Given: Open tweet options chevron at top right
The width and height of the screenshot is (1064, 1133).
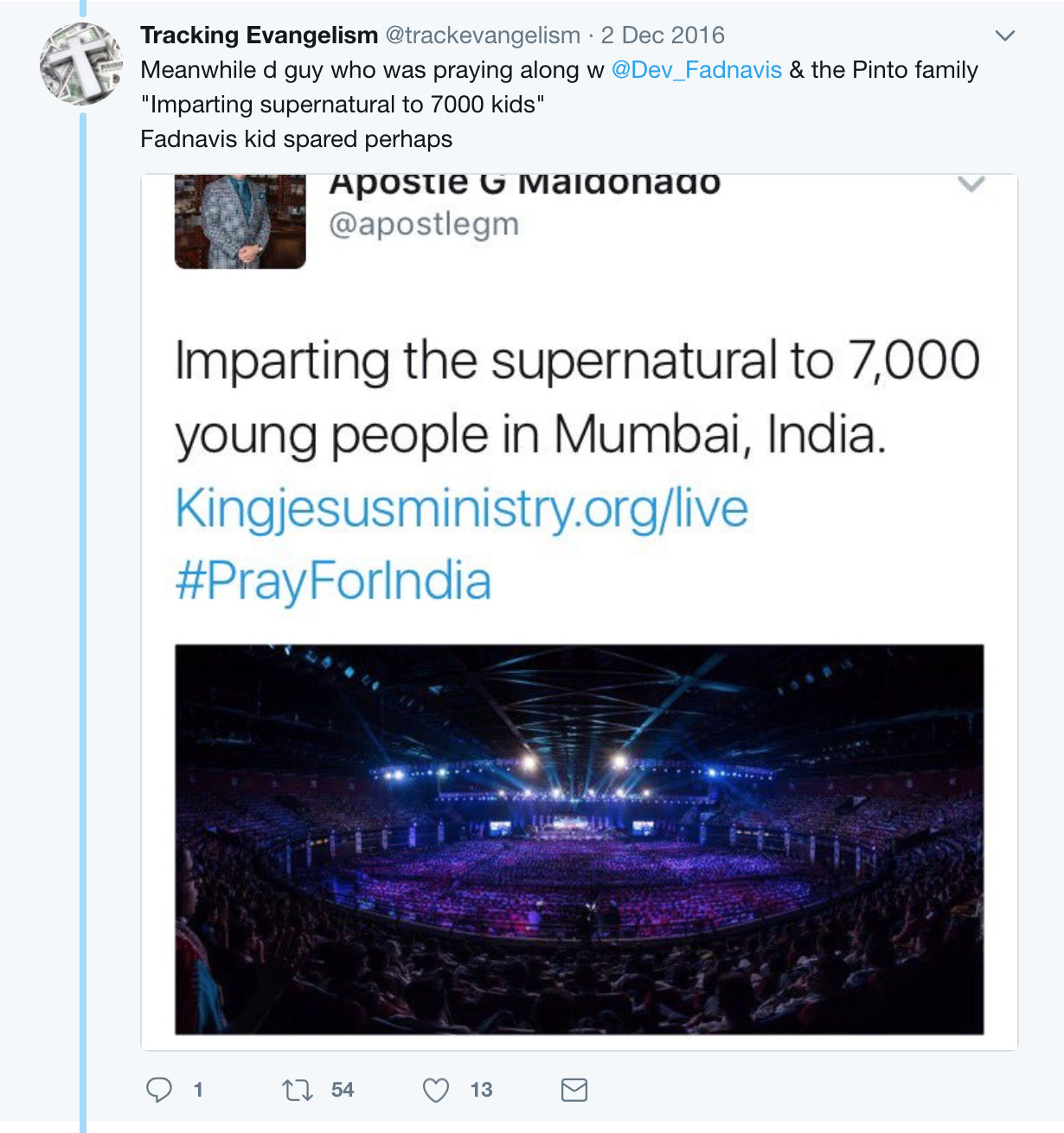Looking at the screenshot, I should (1004, 35).
